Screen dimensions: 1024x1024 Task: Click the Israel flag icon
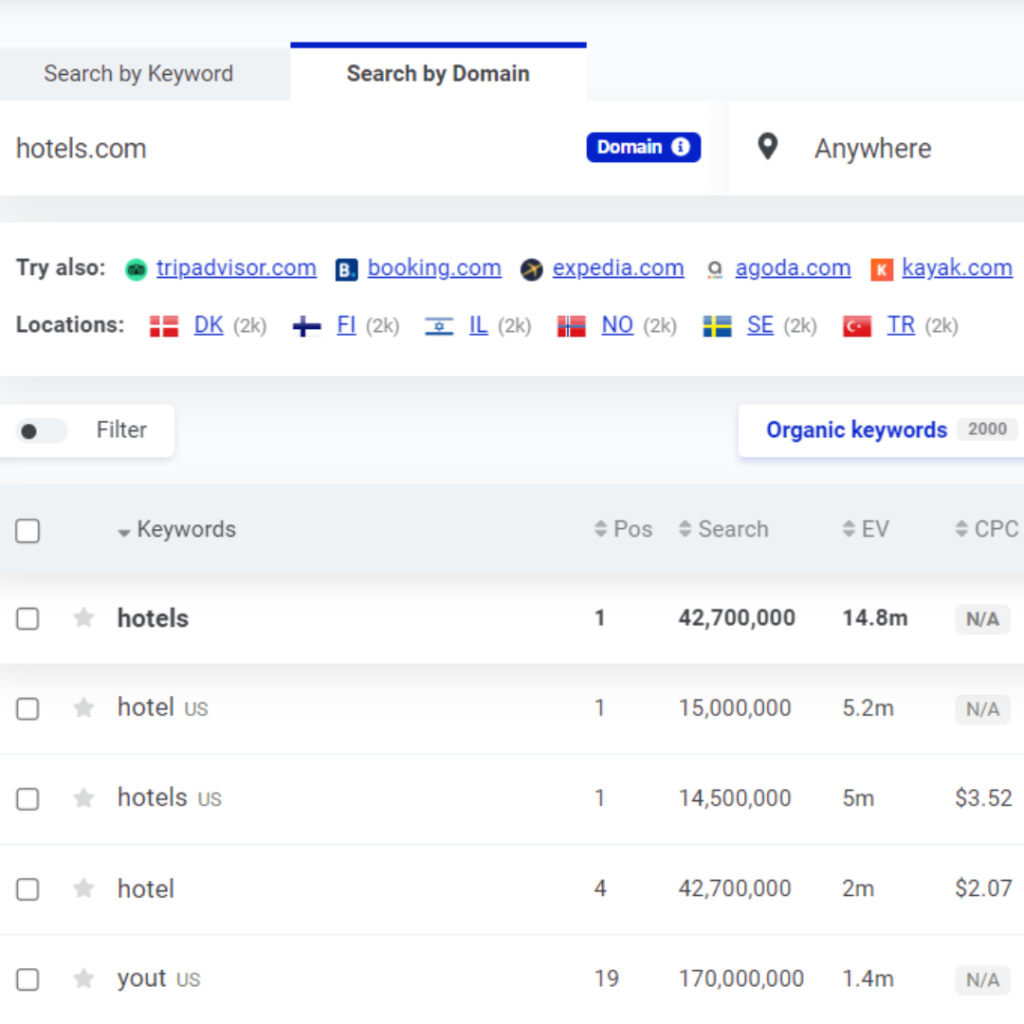(439, 326)
